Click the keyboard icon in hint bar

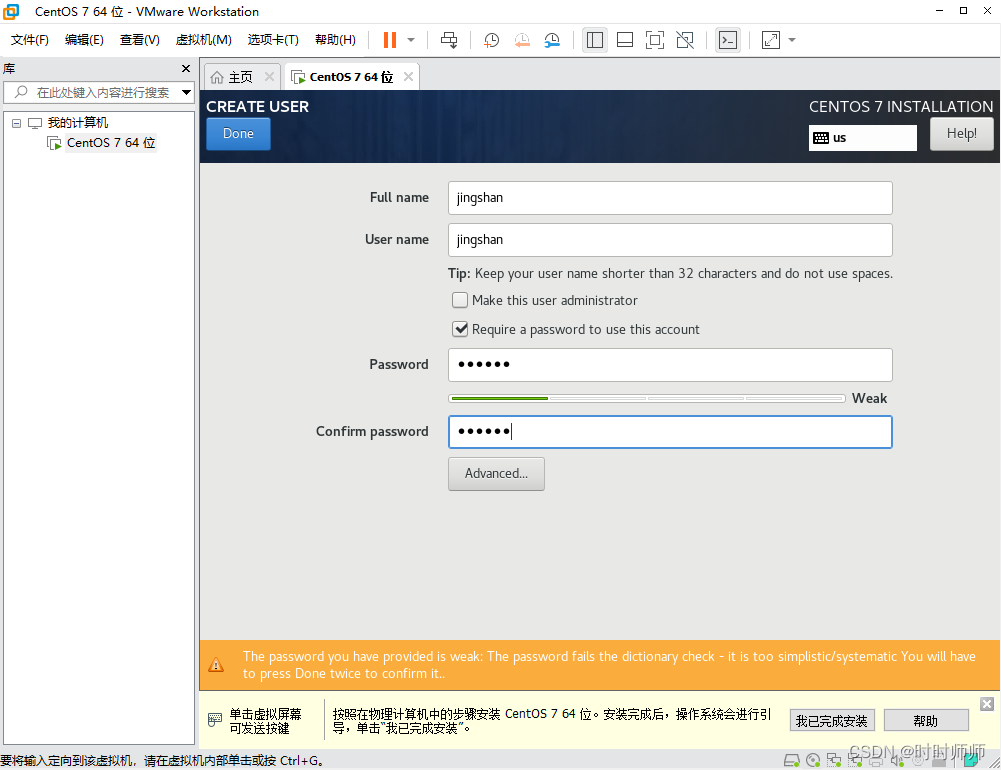[x=215, y=720]
